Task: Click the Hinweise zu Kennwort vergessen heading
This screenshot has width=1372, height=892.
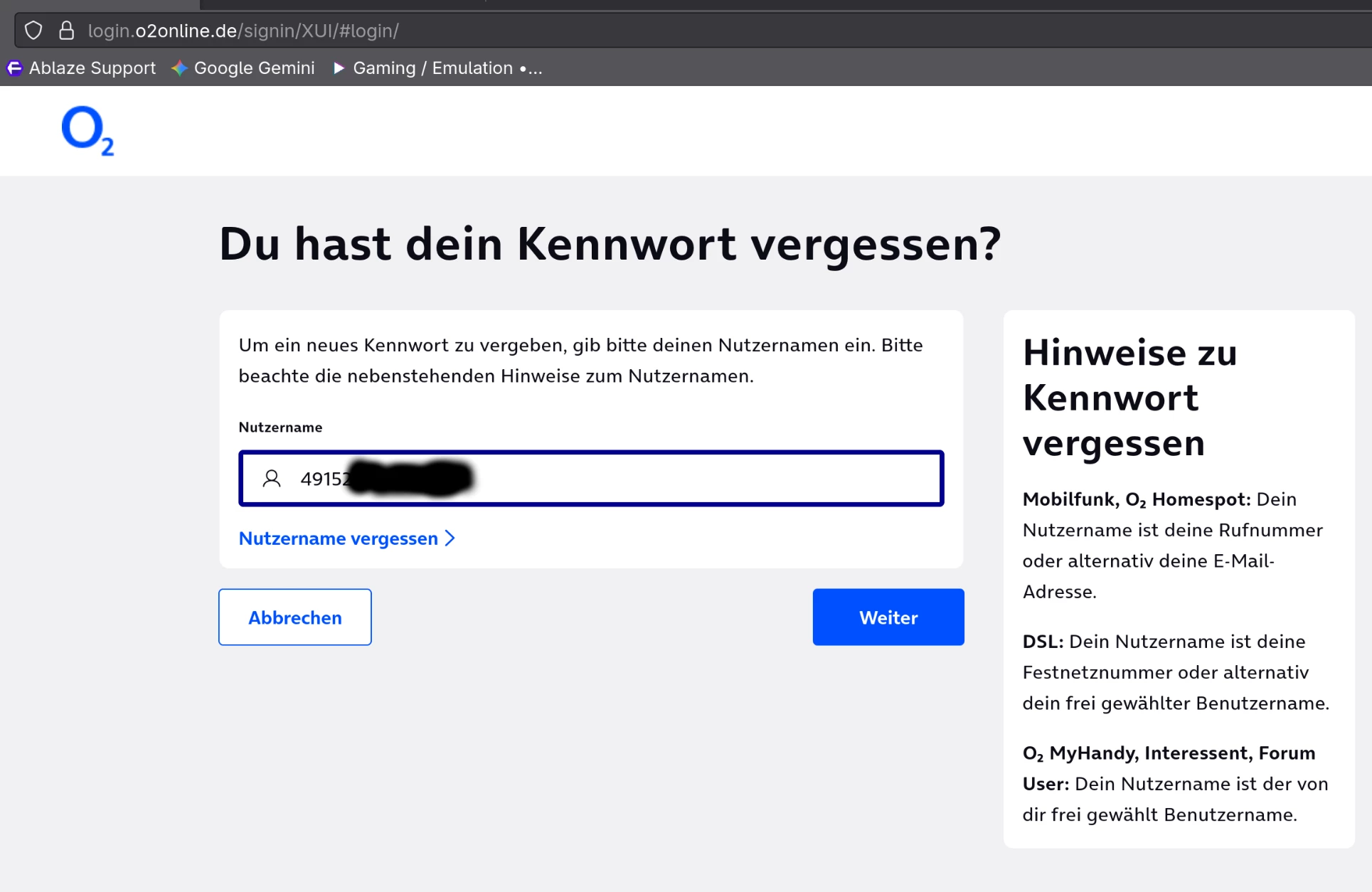Action: click(1129, 398)
